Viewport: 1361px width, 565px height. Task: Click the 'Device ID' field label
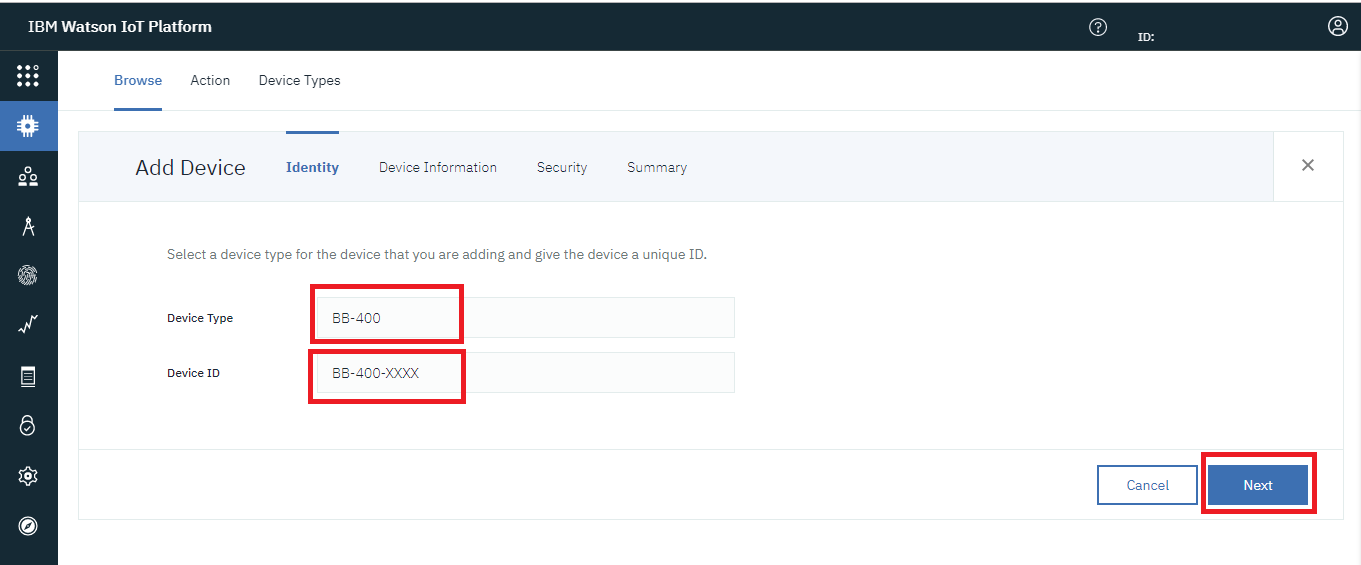[193, 373]
